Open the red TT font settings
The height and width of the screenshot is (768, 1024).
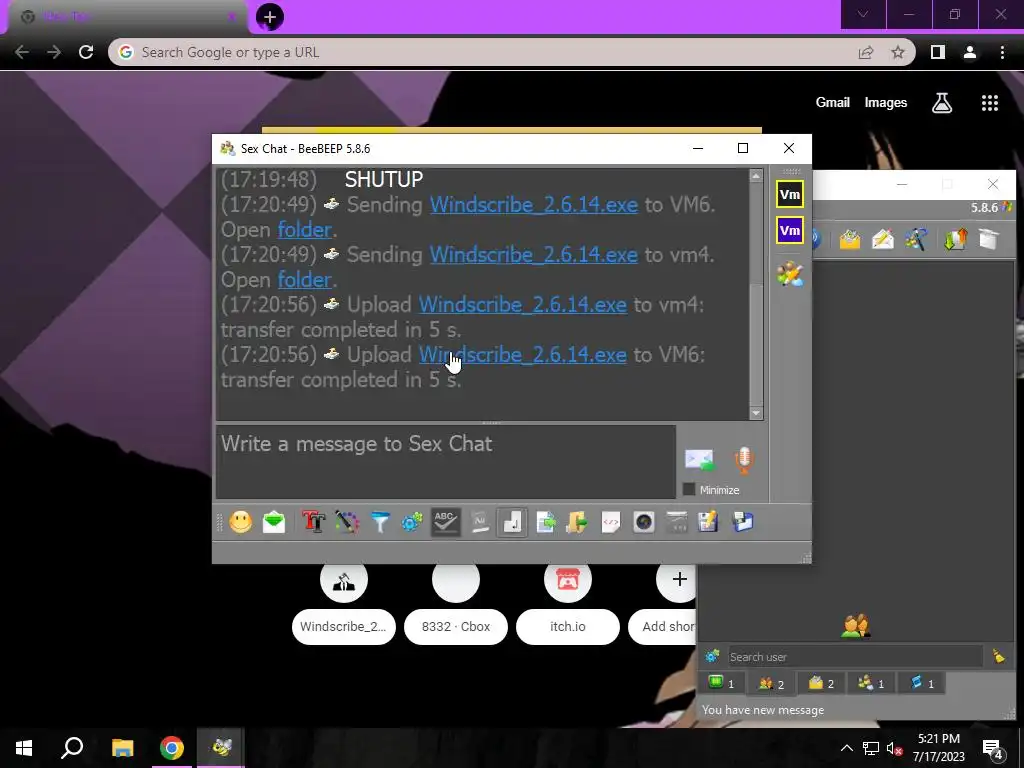(313, 522)
